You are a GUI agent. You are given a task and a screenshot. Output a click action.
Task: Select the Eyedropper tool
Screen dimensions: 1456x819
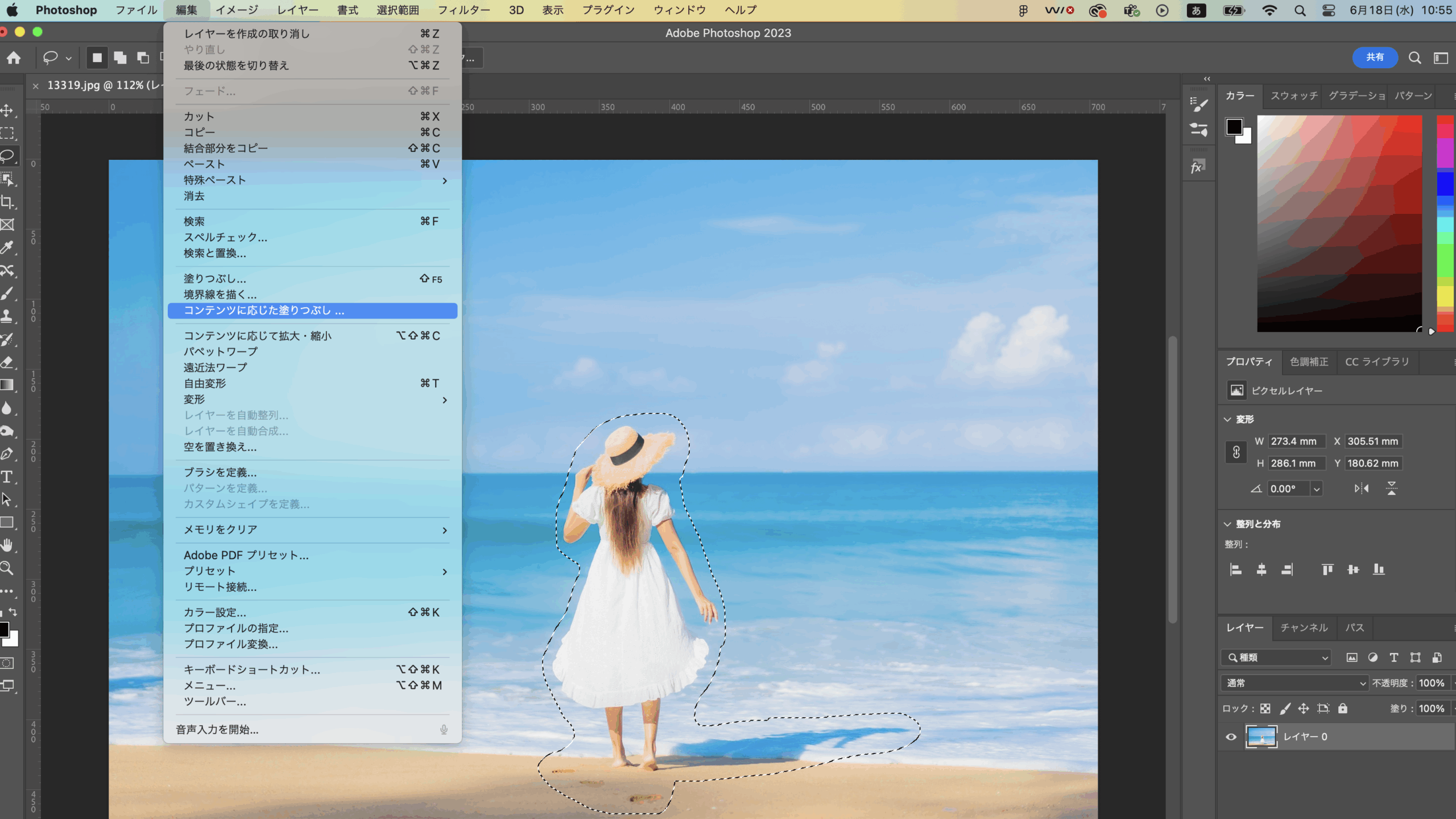click(x=7, y=247)
